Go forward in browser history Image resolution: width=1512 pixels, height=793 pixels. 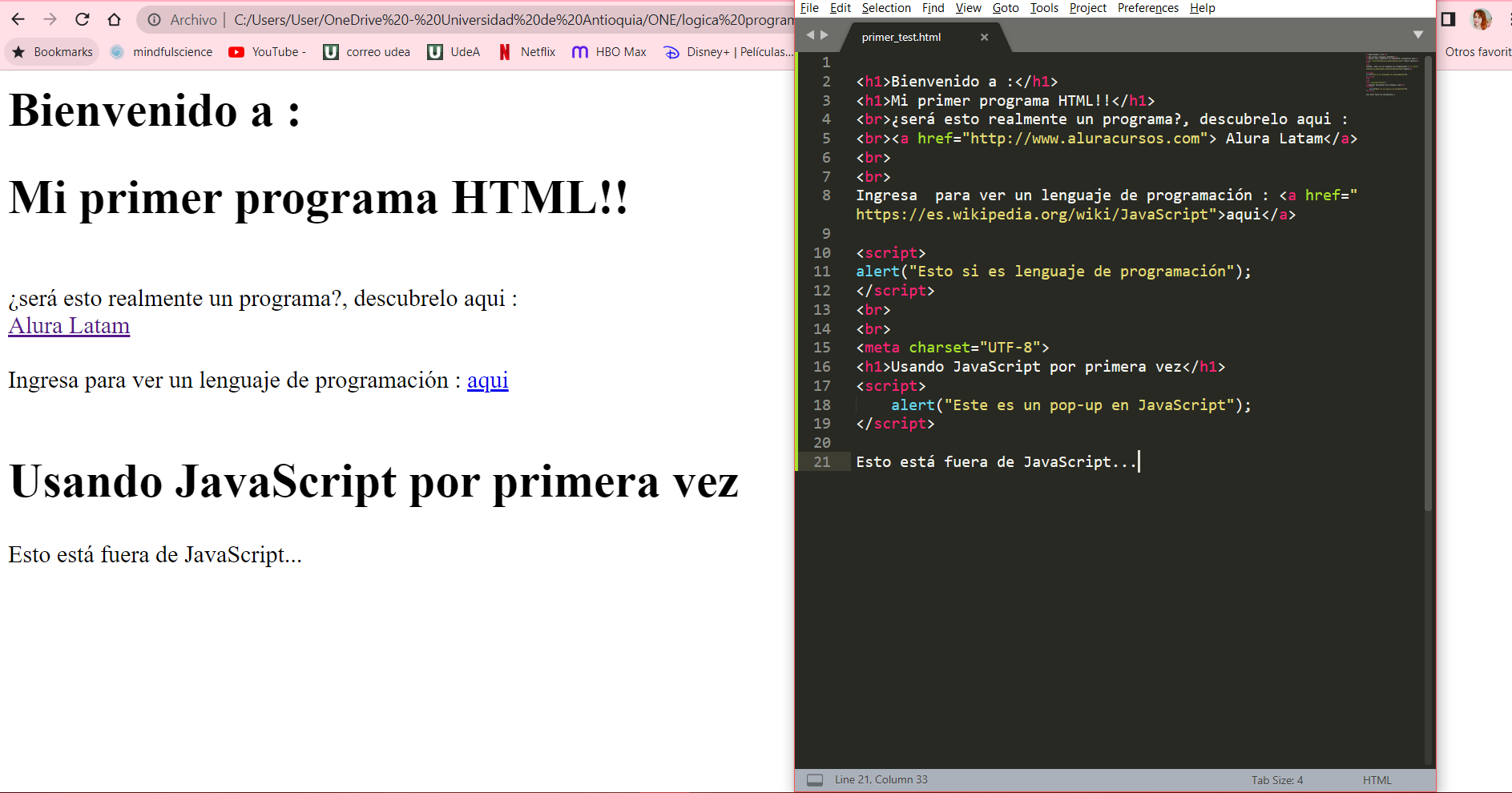pyautogui.click(x=50, y=19)
